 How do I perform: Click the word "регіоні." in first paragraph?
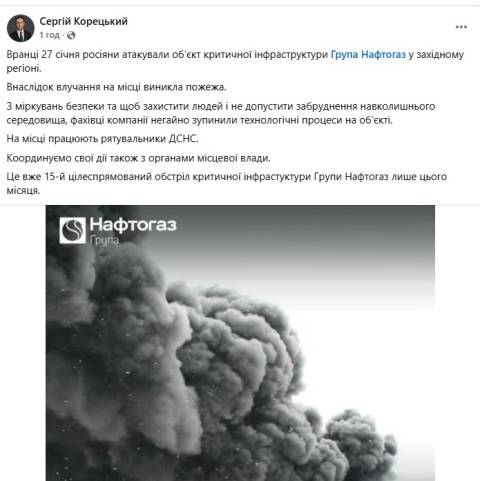[x=24, y=69]
